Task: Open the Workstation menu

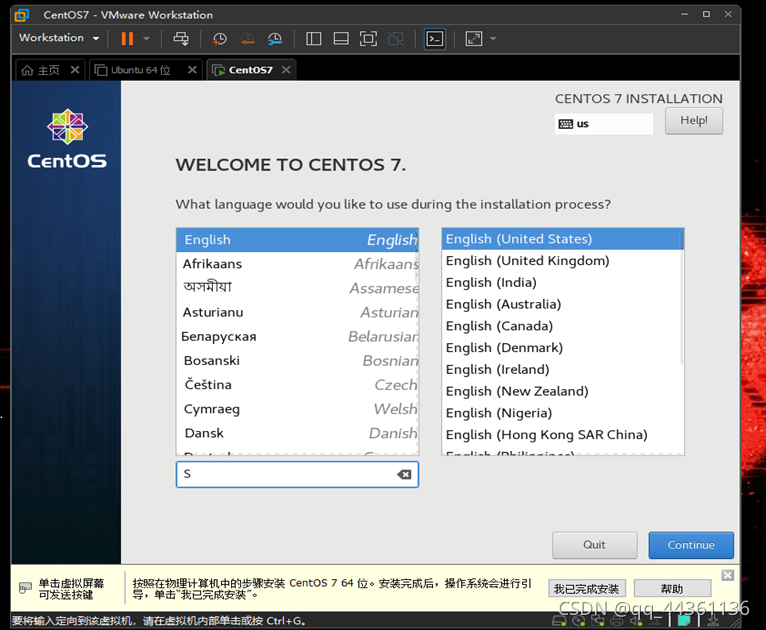Action: click(59, 38)
